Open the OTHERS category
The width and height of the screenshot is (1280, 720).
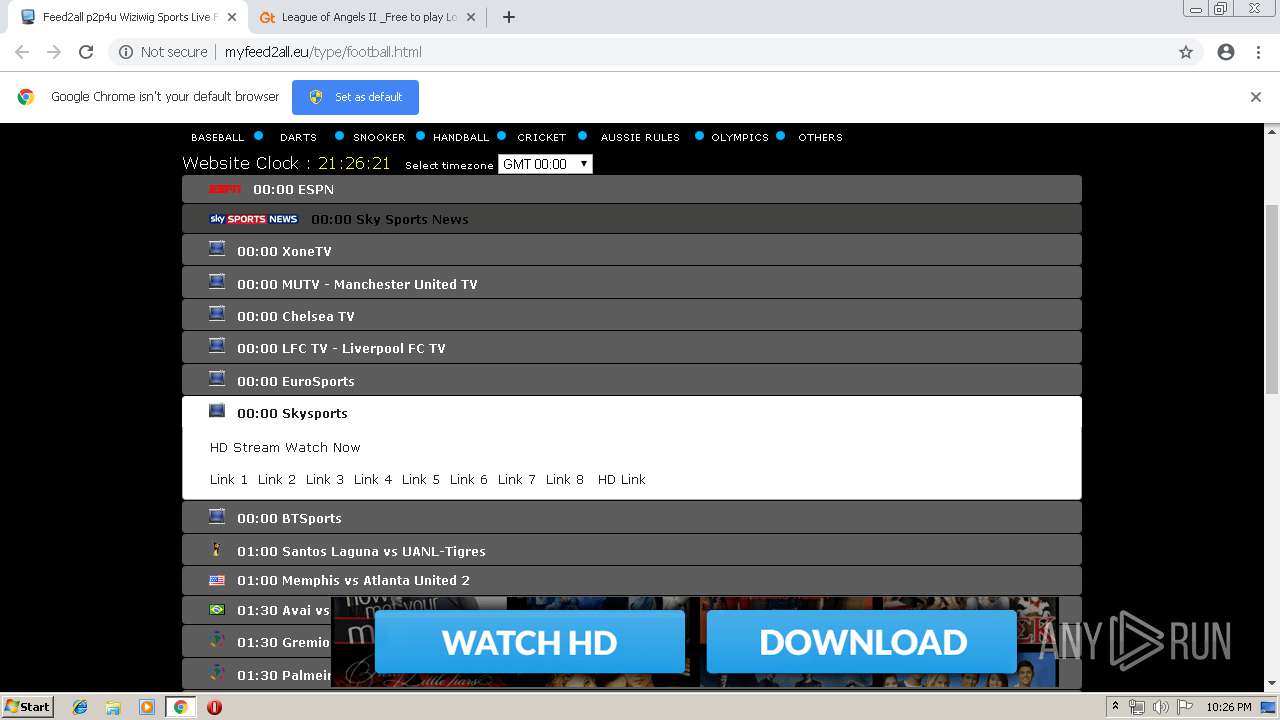point(820,137)
